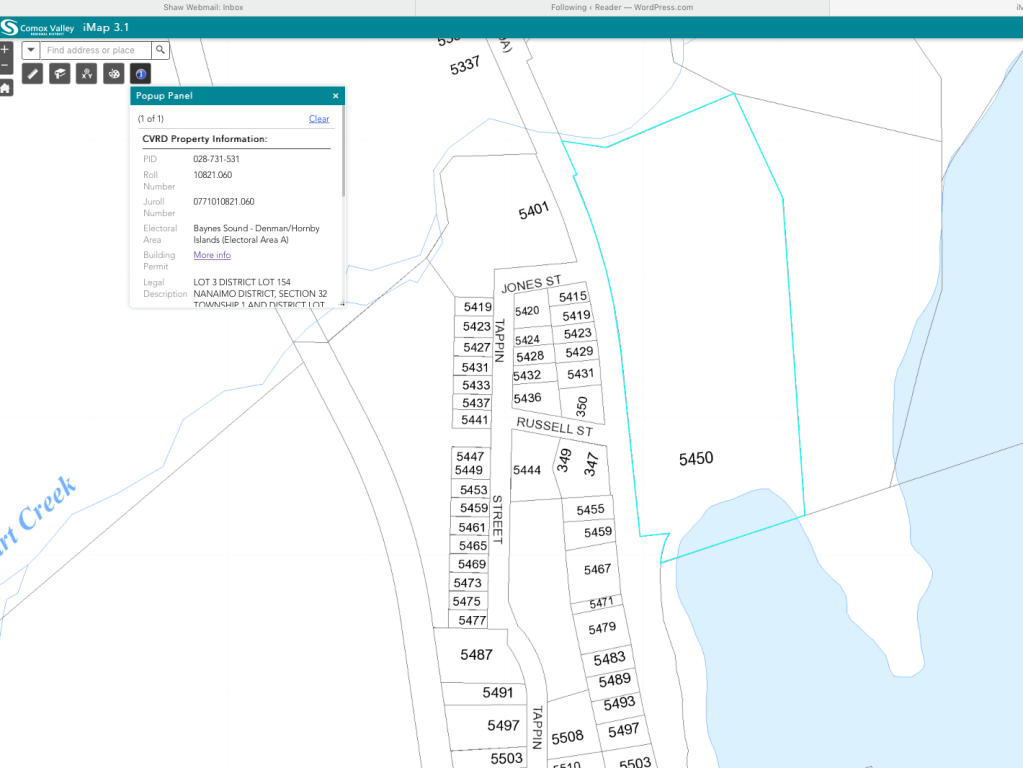Screen dimensions: 1023x768
Task: Close the Popup Panel
Action: pyautogui.click(x=336, y=96)
